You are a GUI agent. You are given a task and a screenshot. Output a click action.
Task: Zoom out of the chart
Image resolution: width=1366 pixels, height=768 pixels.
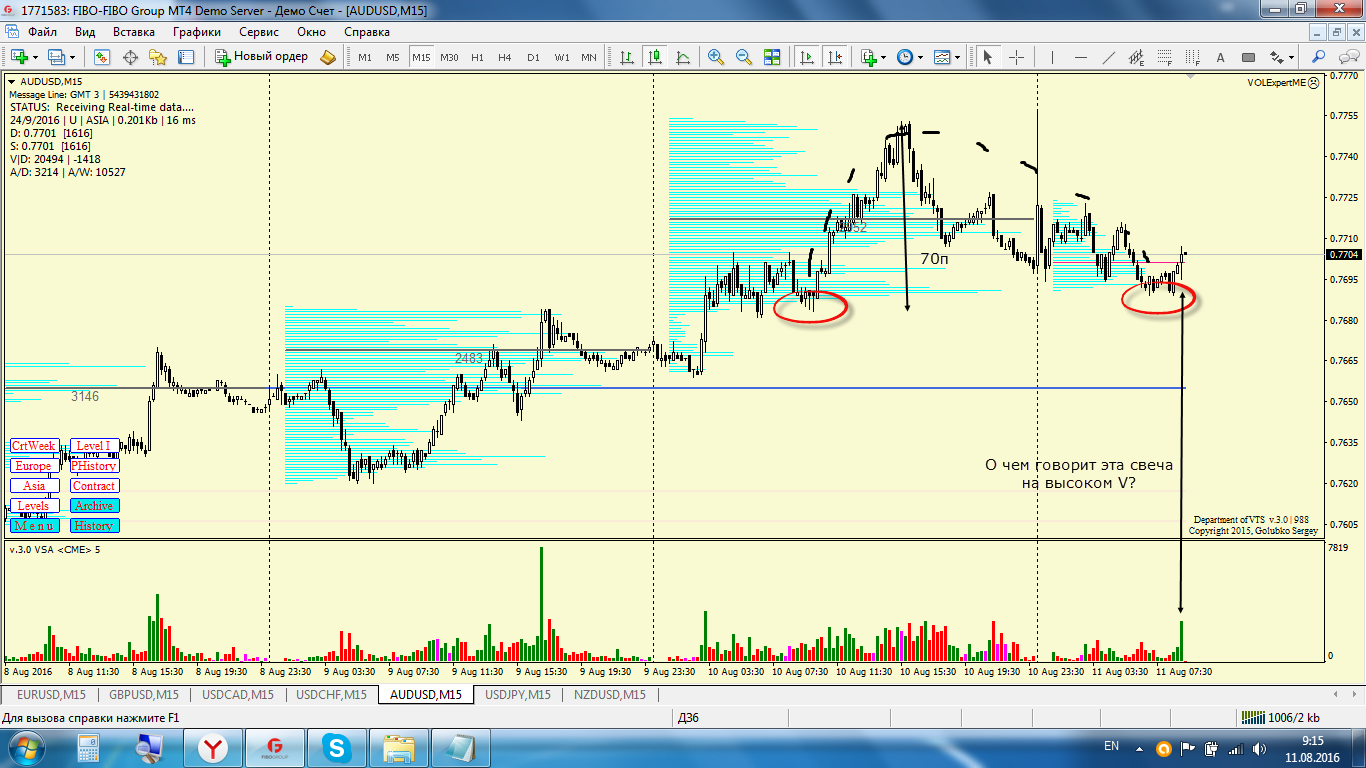point(744,57)
